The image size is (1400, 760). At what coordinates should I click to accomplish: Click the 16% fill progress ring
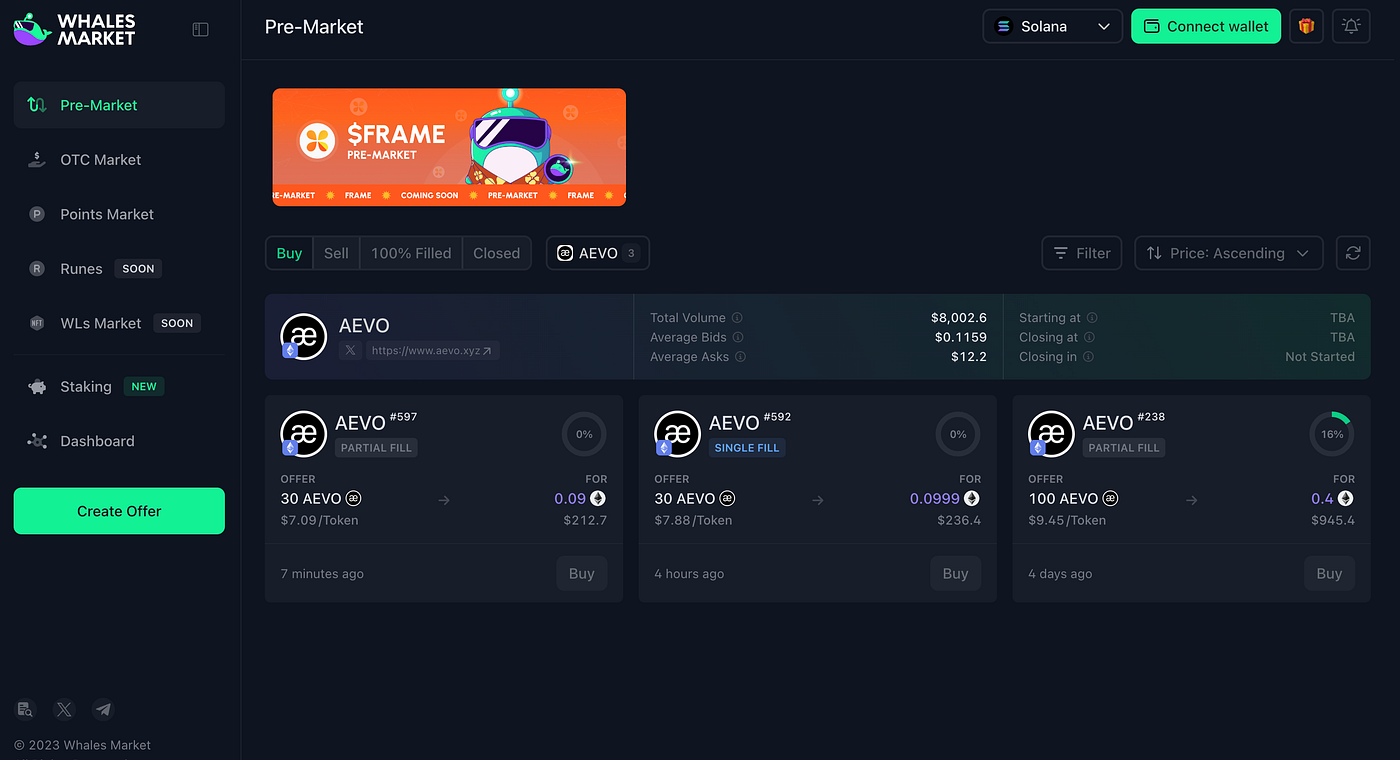click(1332, 434)
